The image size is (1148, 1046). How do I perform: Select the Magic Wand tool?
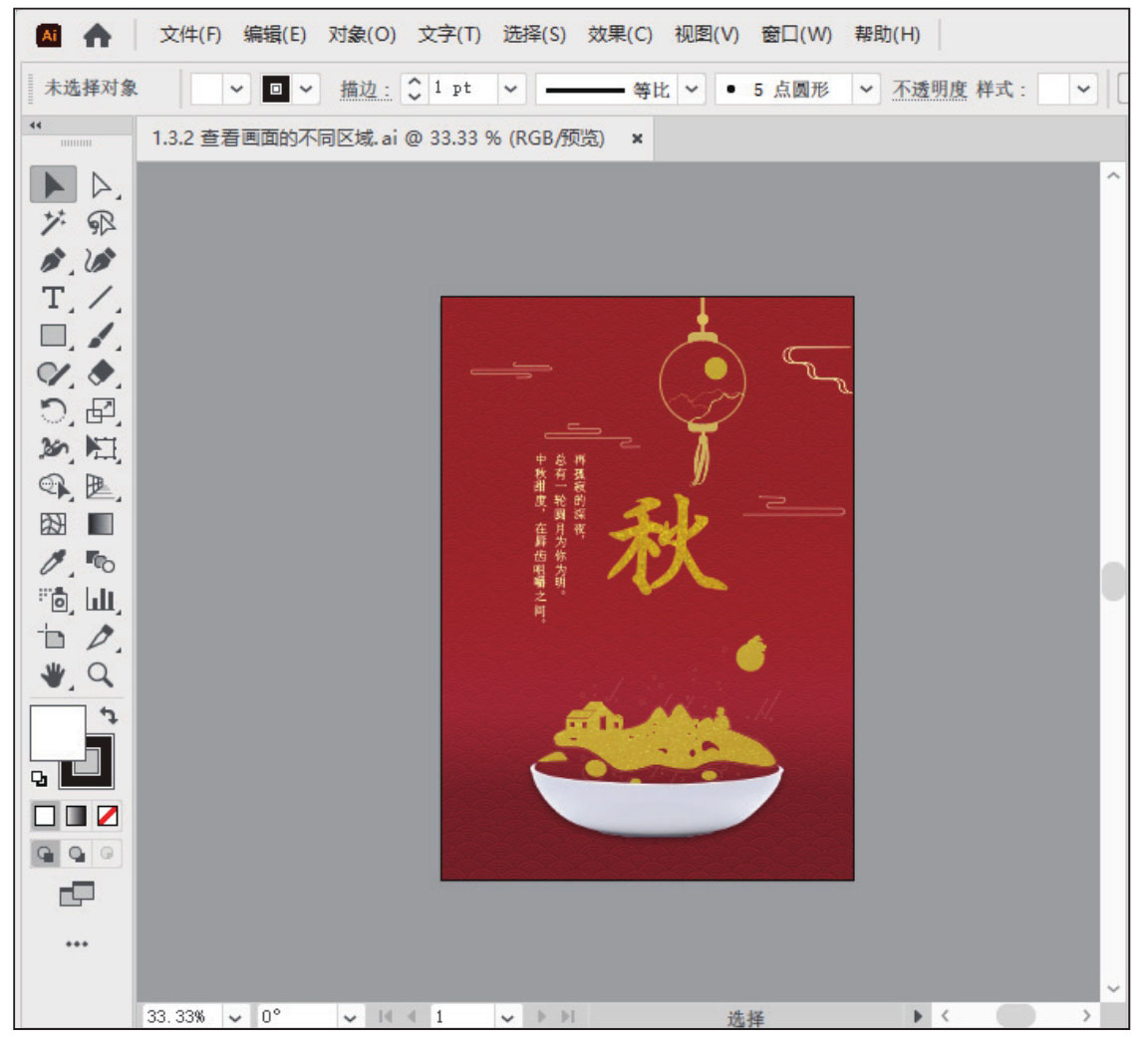(x=53, y=223)
